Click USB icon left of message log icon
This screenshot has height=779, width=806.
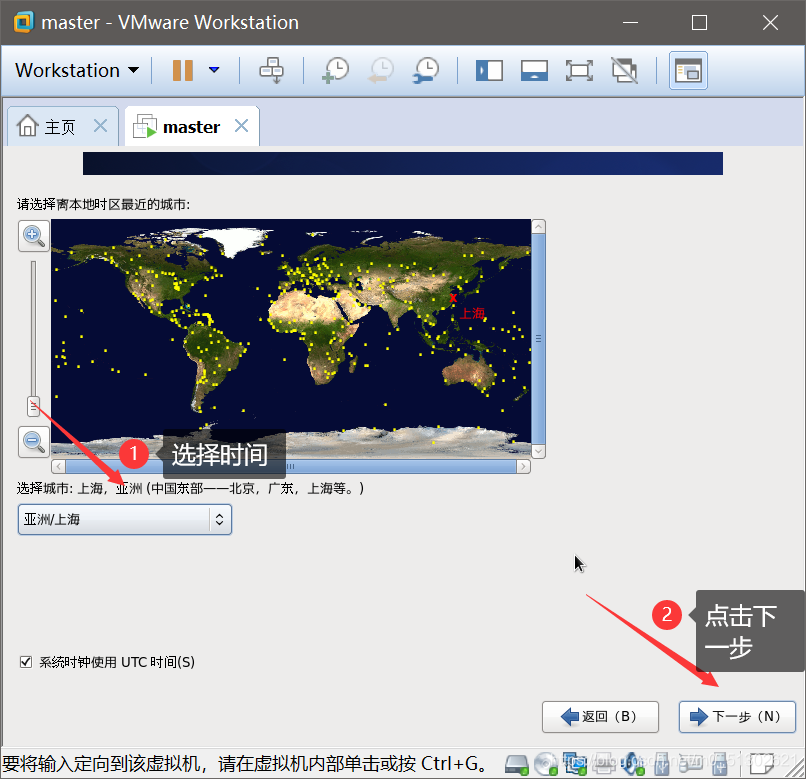[x=720, y=764]
